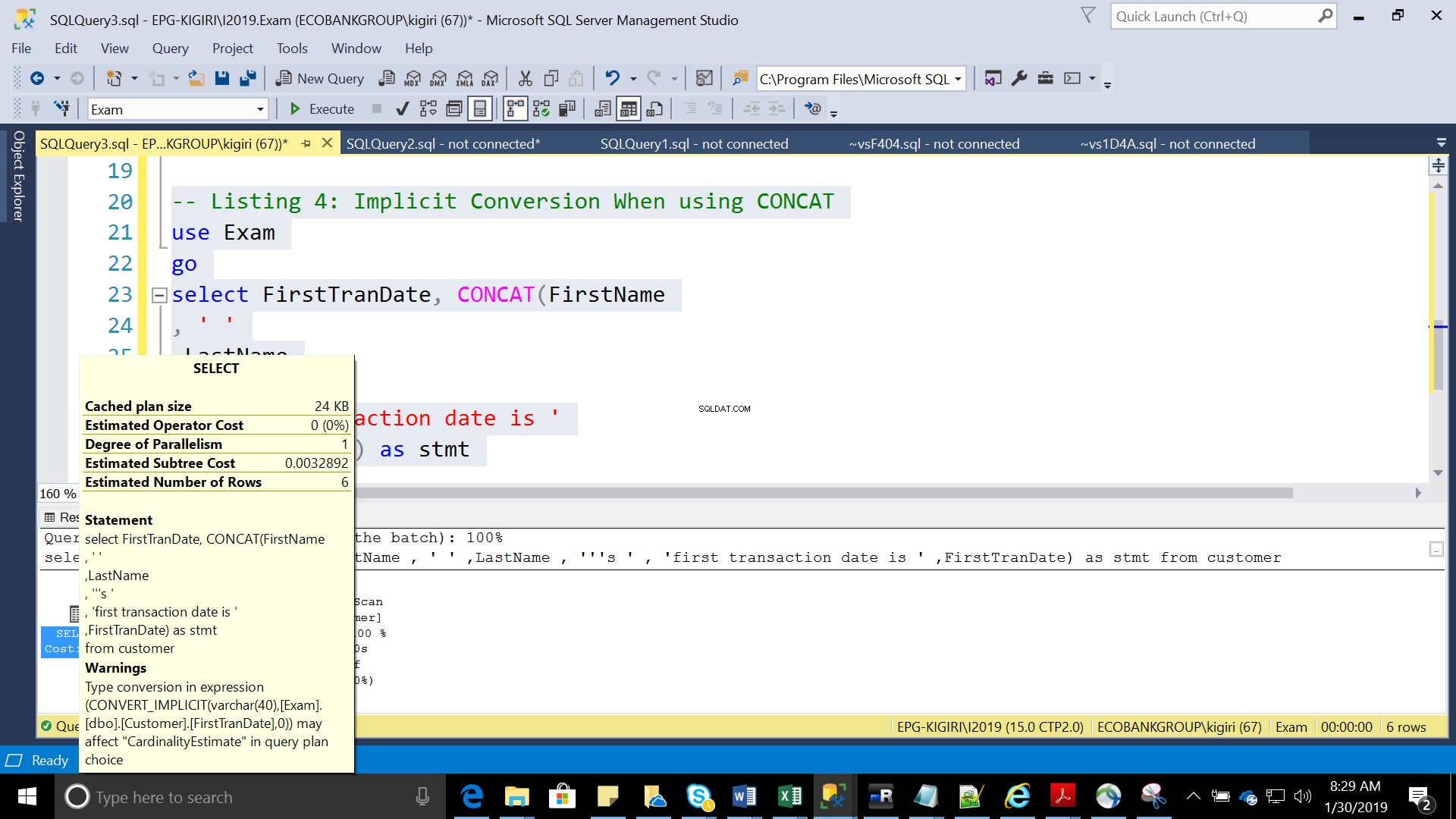Click the Navigate Backward arrow icon
Viewport: 1456px width, 819px height.
pos(36,78)
